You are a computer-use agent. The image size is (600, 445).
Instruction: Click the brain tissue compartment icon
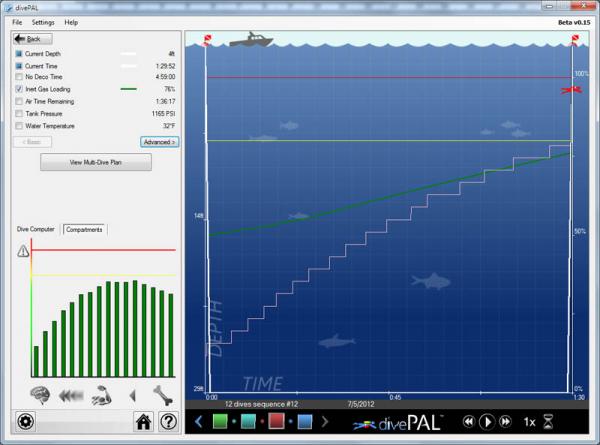tap(41, 393)
